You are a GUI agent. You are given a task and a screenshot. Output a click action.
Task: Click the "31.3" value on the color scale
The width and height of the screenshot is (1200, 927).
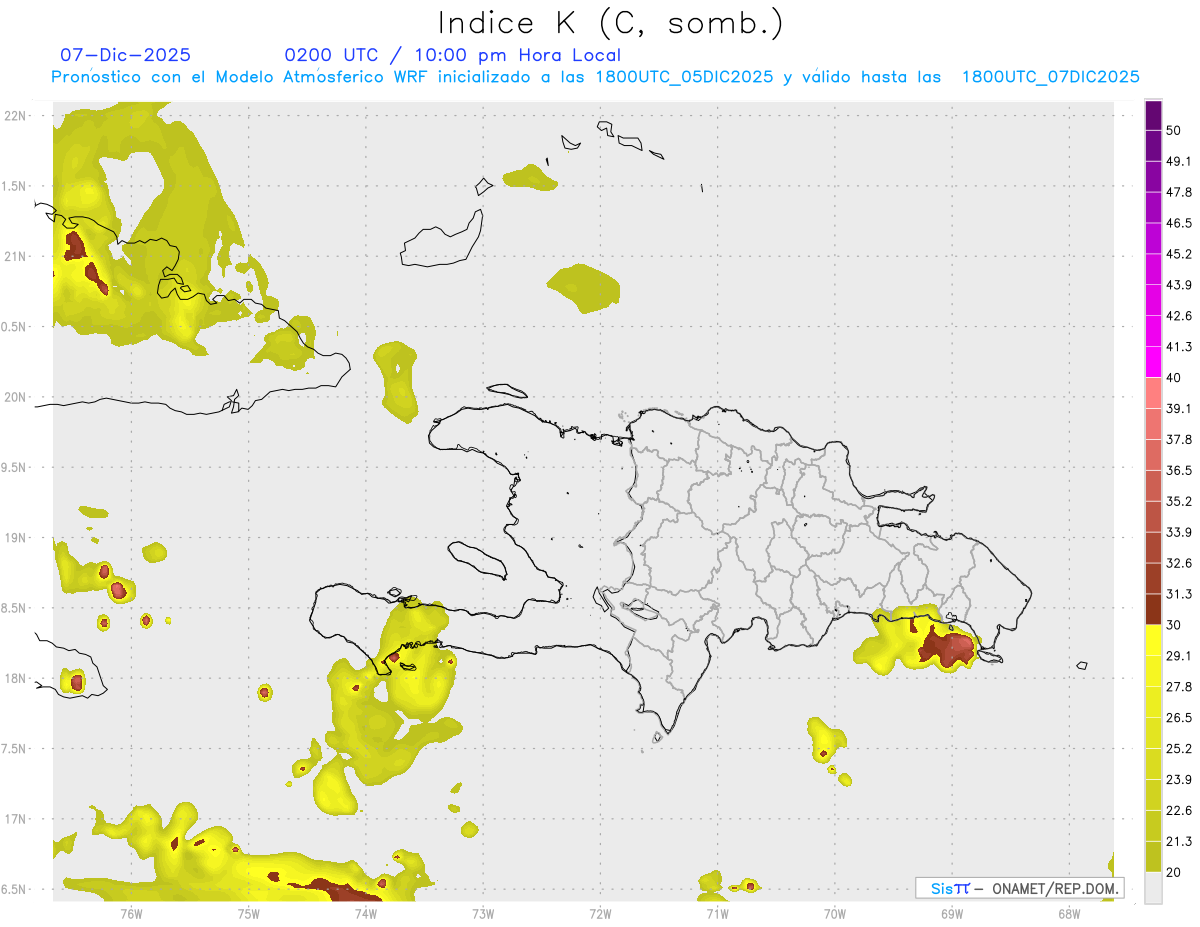(x=1179, y=594)
